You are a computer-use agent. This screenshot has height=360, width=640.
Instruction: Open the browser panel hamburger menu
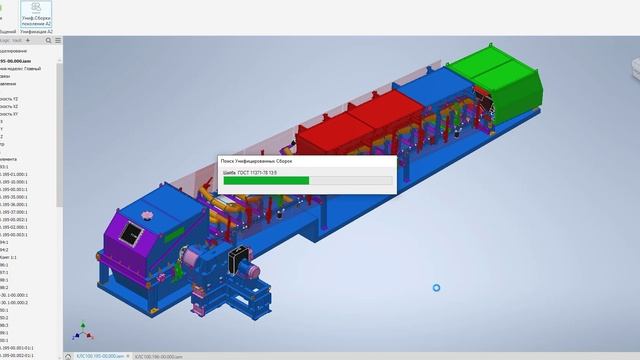pos(58,40)
